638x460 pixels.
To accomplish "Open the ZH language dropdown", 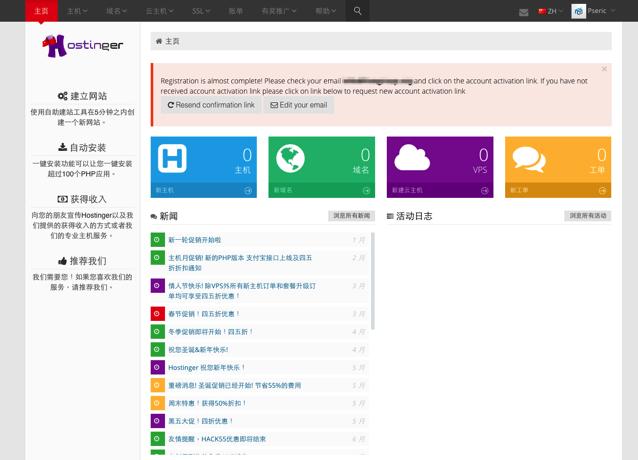I will (548, 11).
